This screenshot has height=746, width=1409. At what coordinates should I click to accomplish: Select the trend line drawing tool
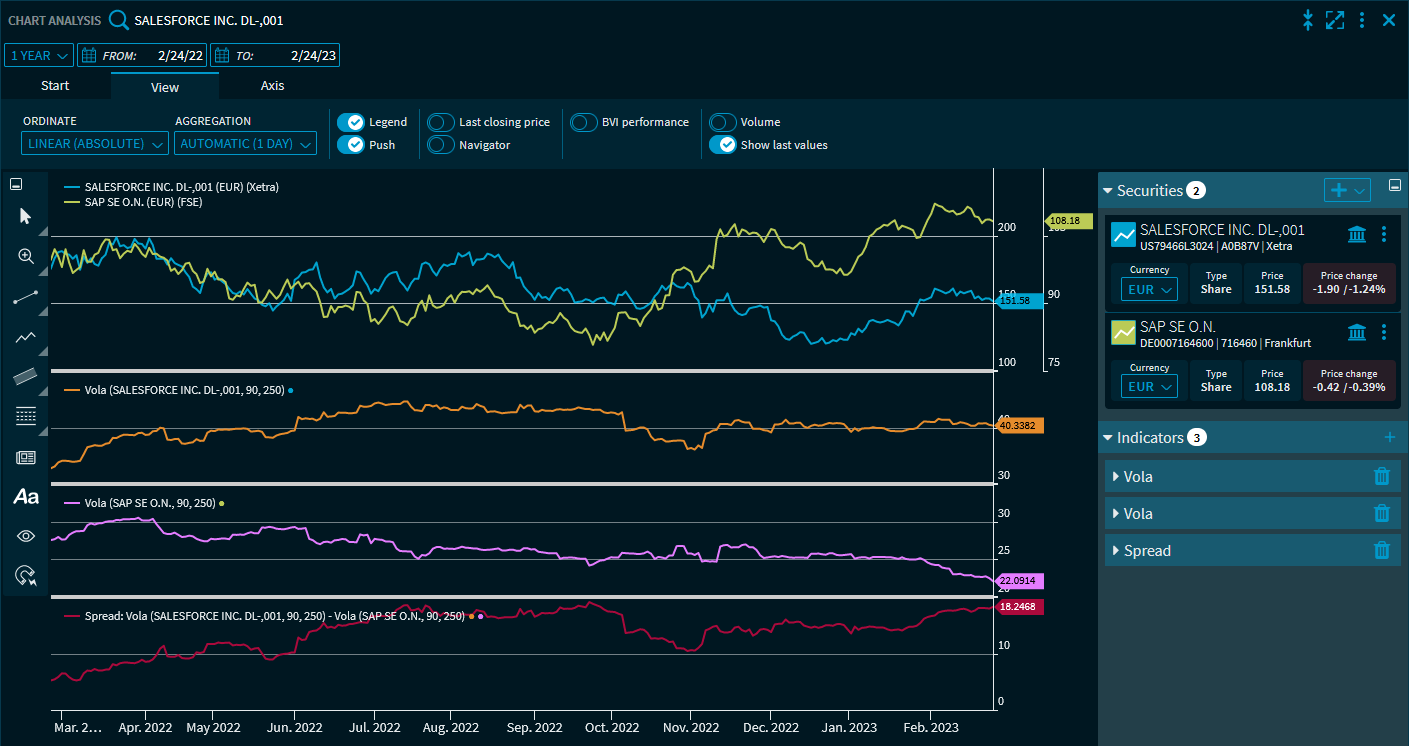tap(26, 297)
